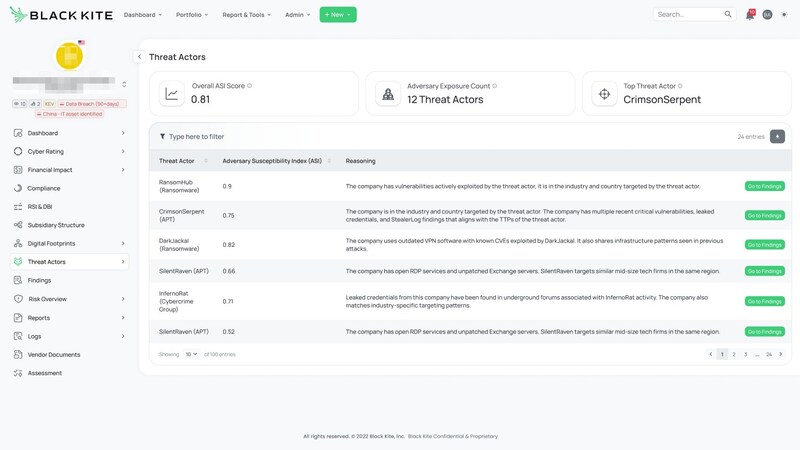This screenshot has width=800, height=450.
Task: Expand the Digital Footprints chevron
Action: coord(123,243)
